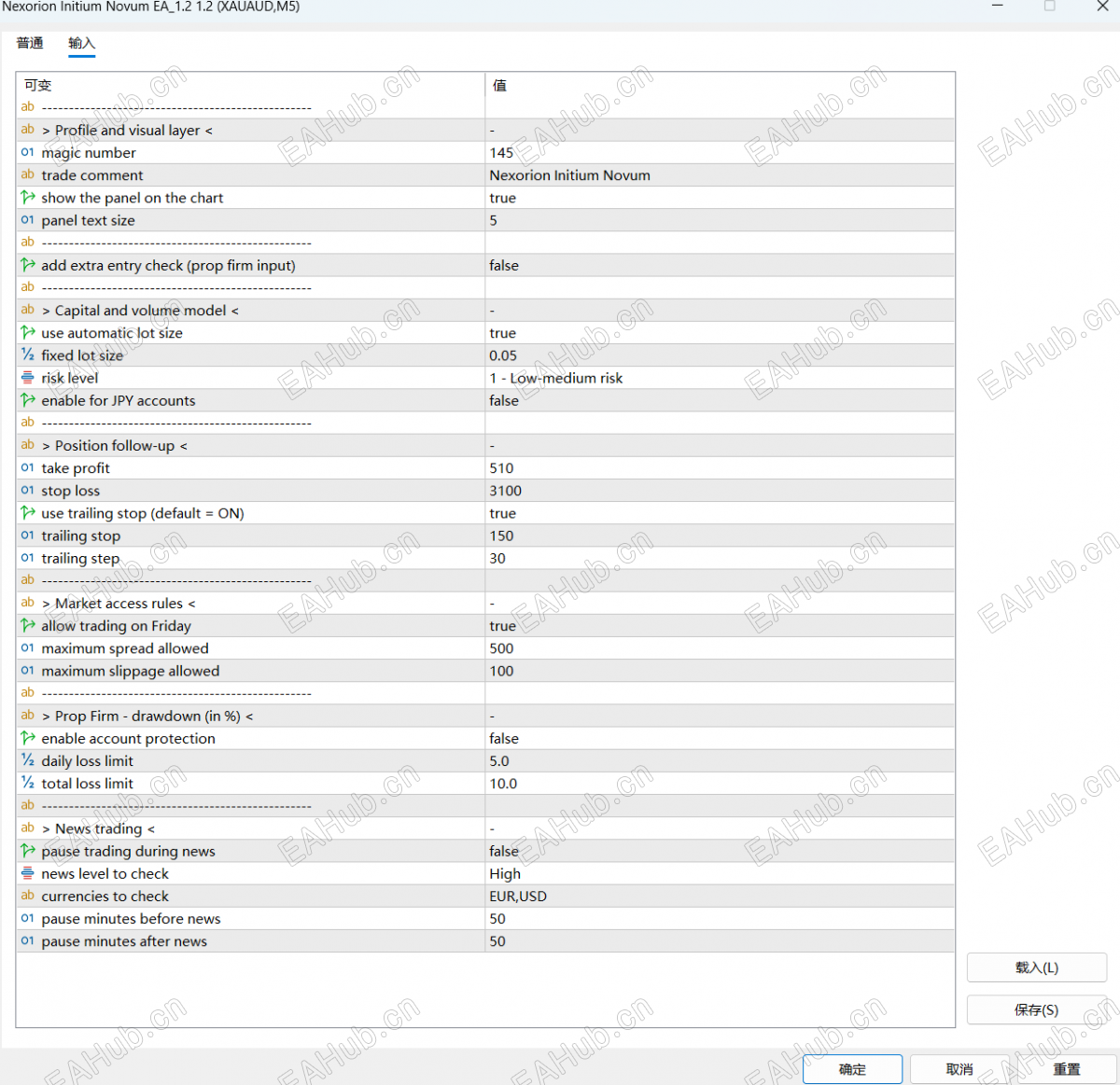Select the 输入 tab
Viewport: 1120px width, 1085px height.
coord(82,43)
